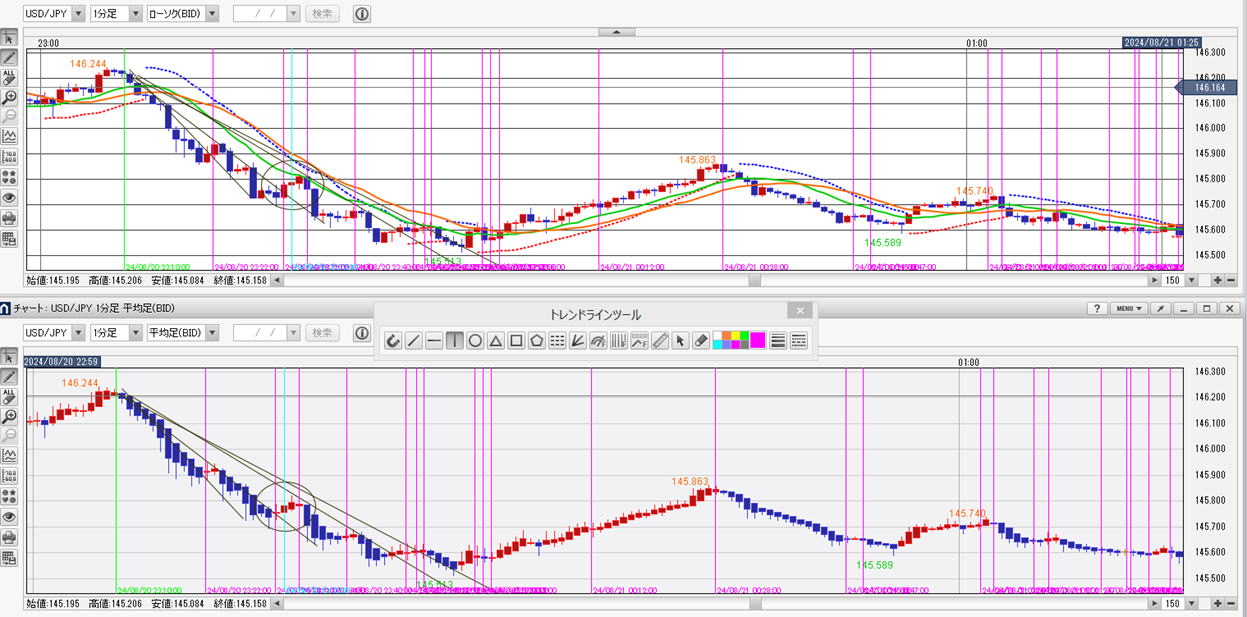The width and height of the screenshot is (1247, 617).
Task: Select the magenta color swatch
Action: pyautogui.click(x=757, y=341)
